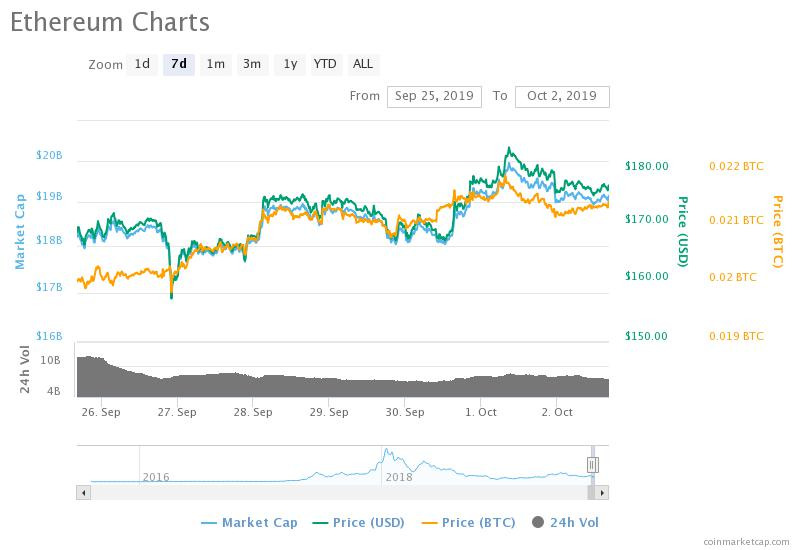The height and width of the screenshot is (550, 800).
Task: Toggle Price (USD) series in legend
Action: coord(359,522)
